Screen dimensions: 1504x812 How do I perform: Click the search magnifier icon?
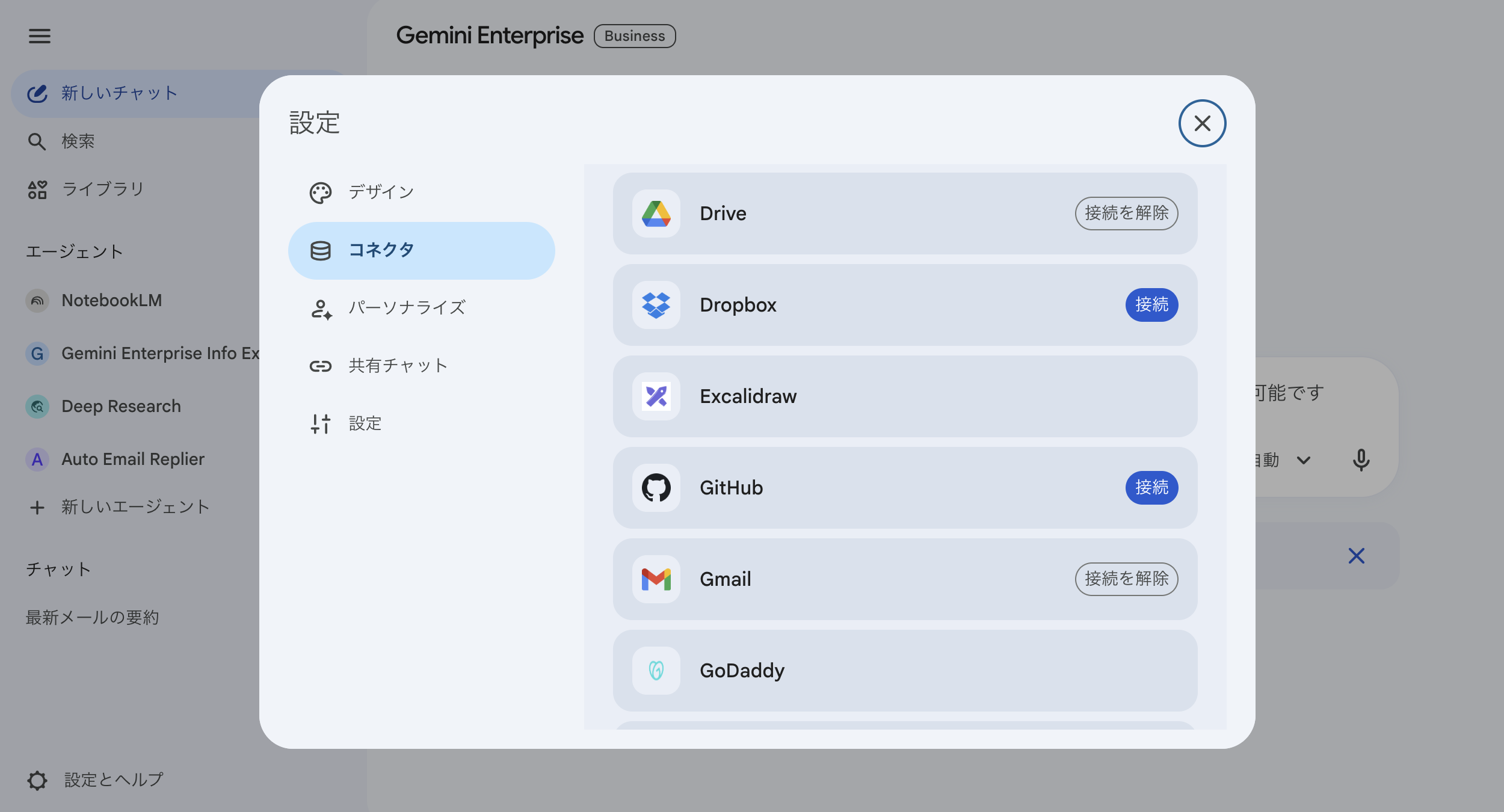(x=37, y=142)
